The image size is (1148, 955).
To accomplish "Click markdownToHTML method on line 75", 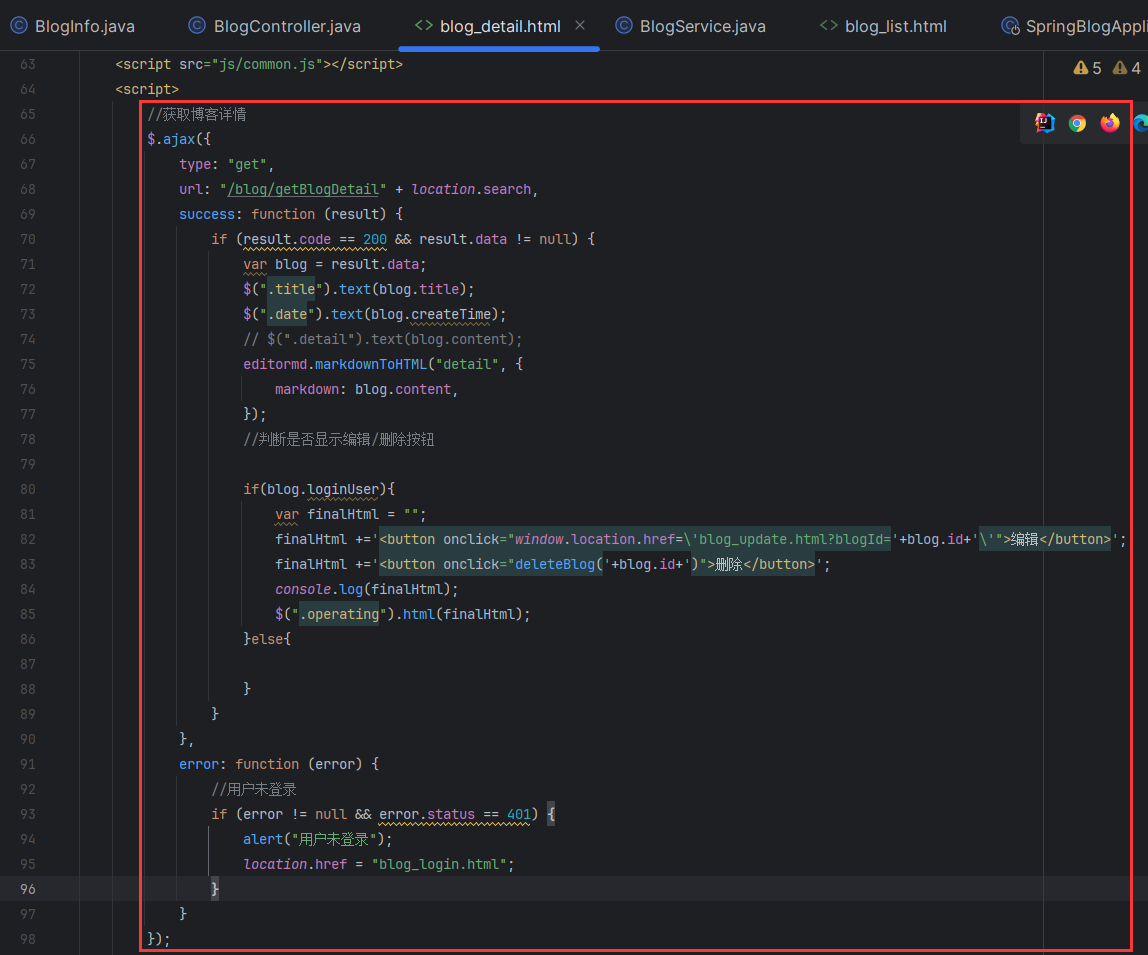I will click(370, 364).
